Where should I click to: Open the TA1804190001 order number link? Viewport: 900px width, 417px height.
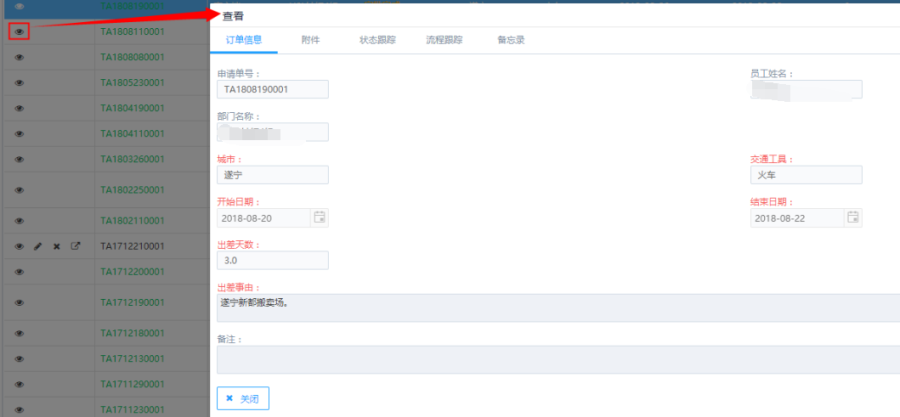pos(132,108)
